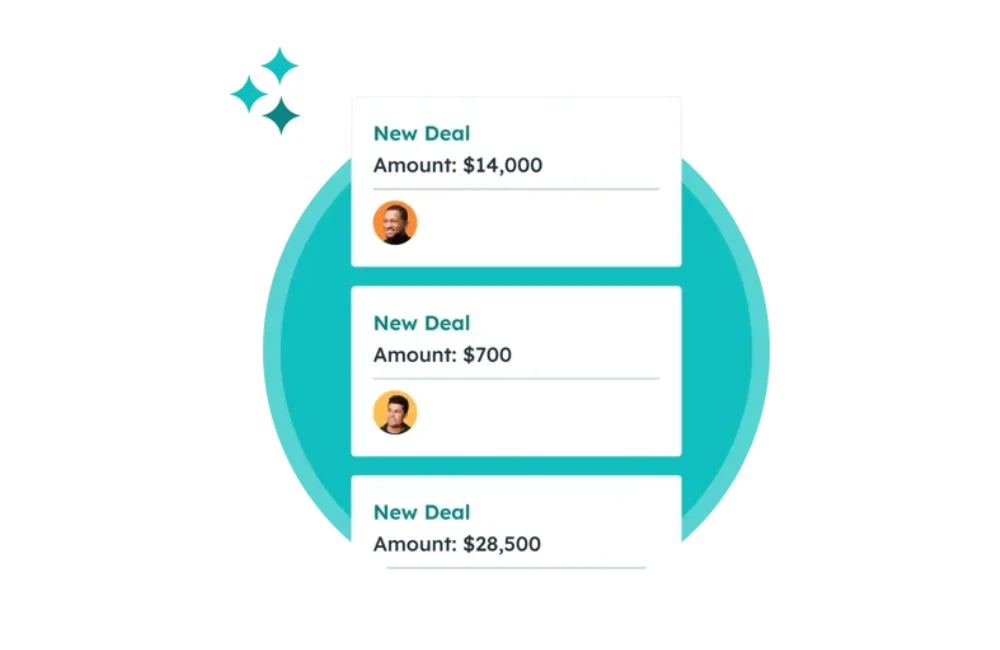
Task: Open the New Deal title above $700
Action: tap(422, 323)
